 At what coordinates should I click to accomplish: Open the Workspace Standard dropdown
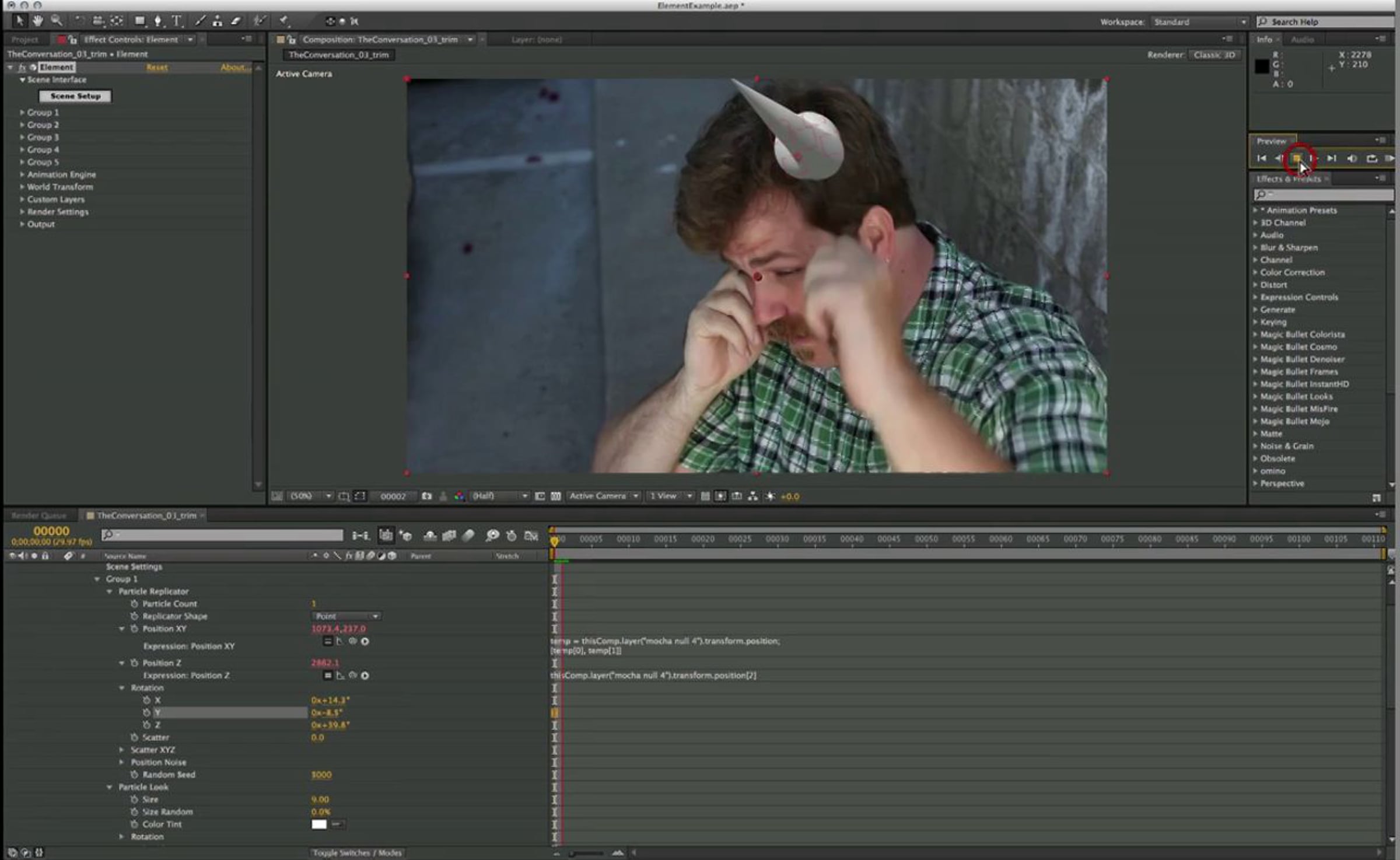coord(1200,22)
